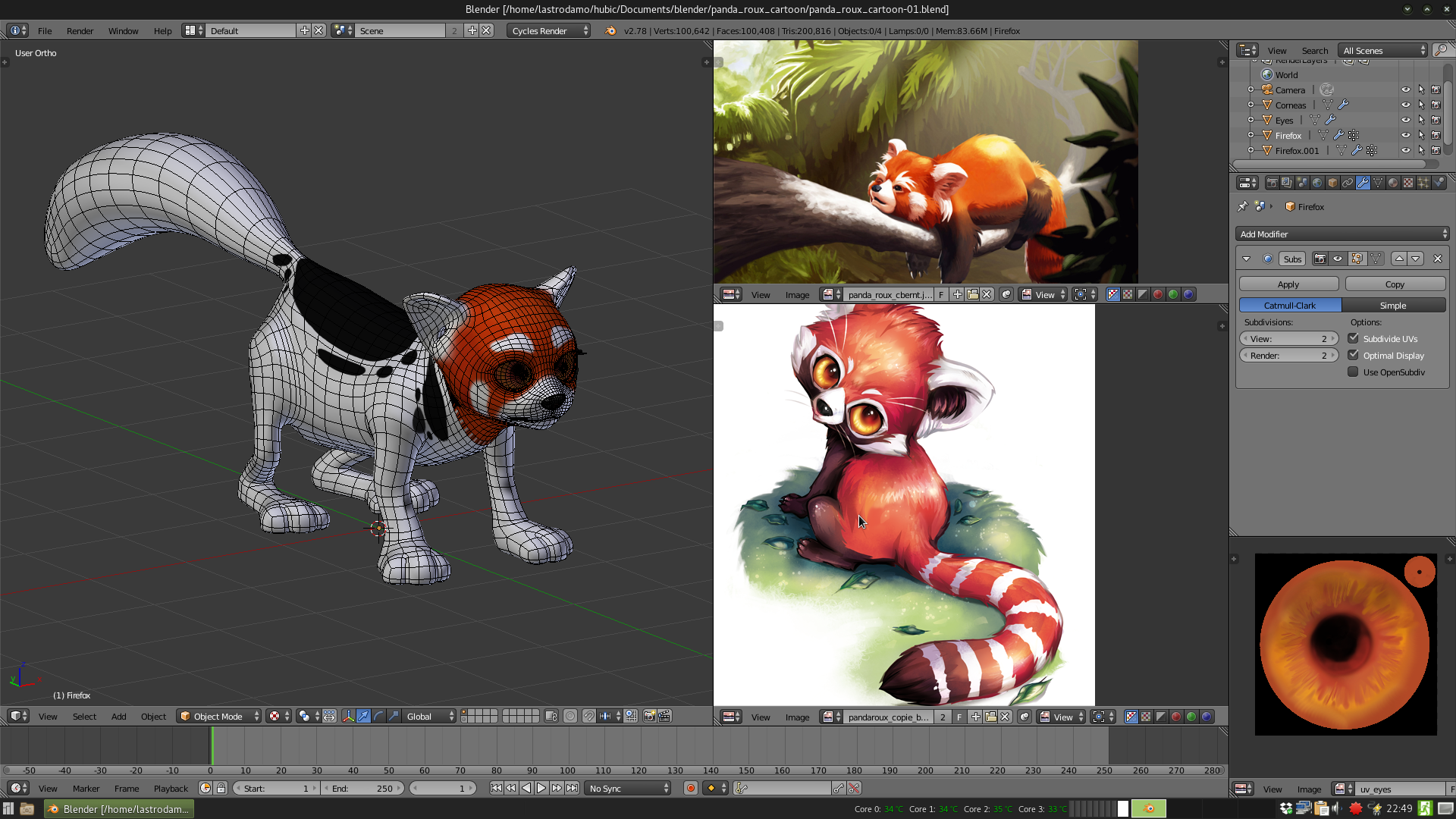Screen dimensions: 1456x819
Task: Click the scale manipulator icon in 3D view header
Action: coord(394,716)
